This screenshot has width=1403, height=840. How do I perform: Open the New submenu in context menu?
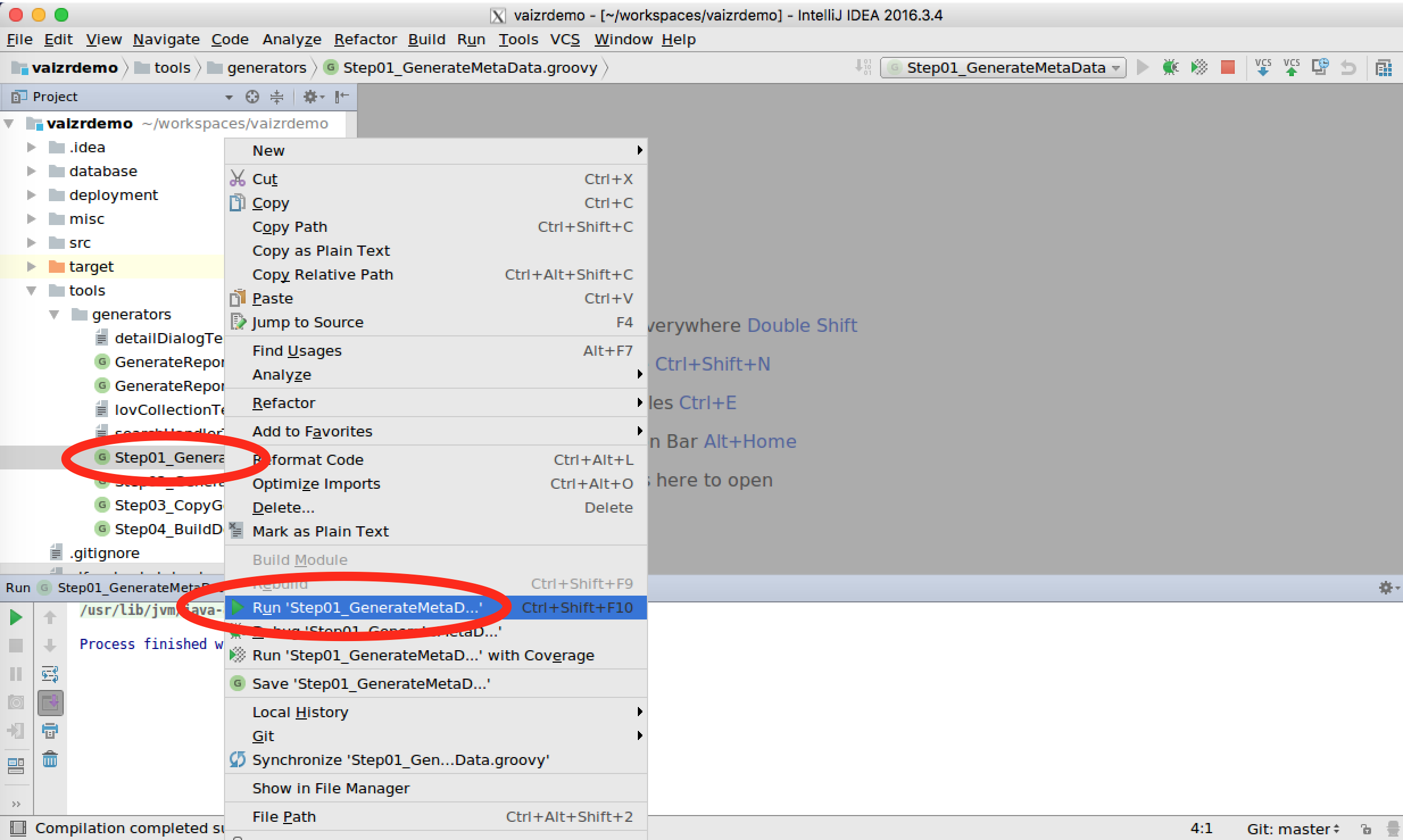(x=436, y=151)
